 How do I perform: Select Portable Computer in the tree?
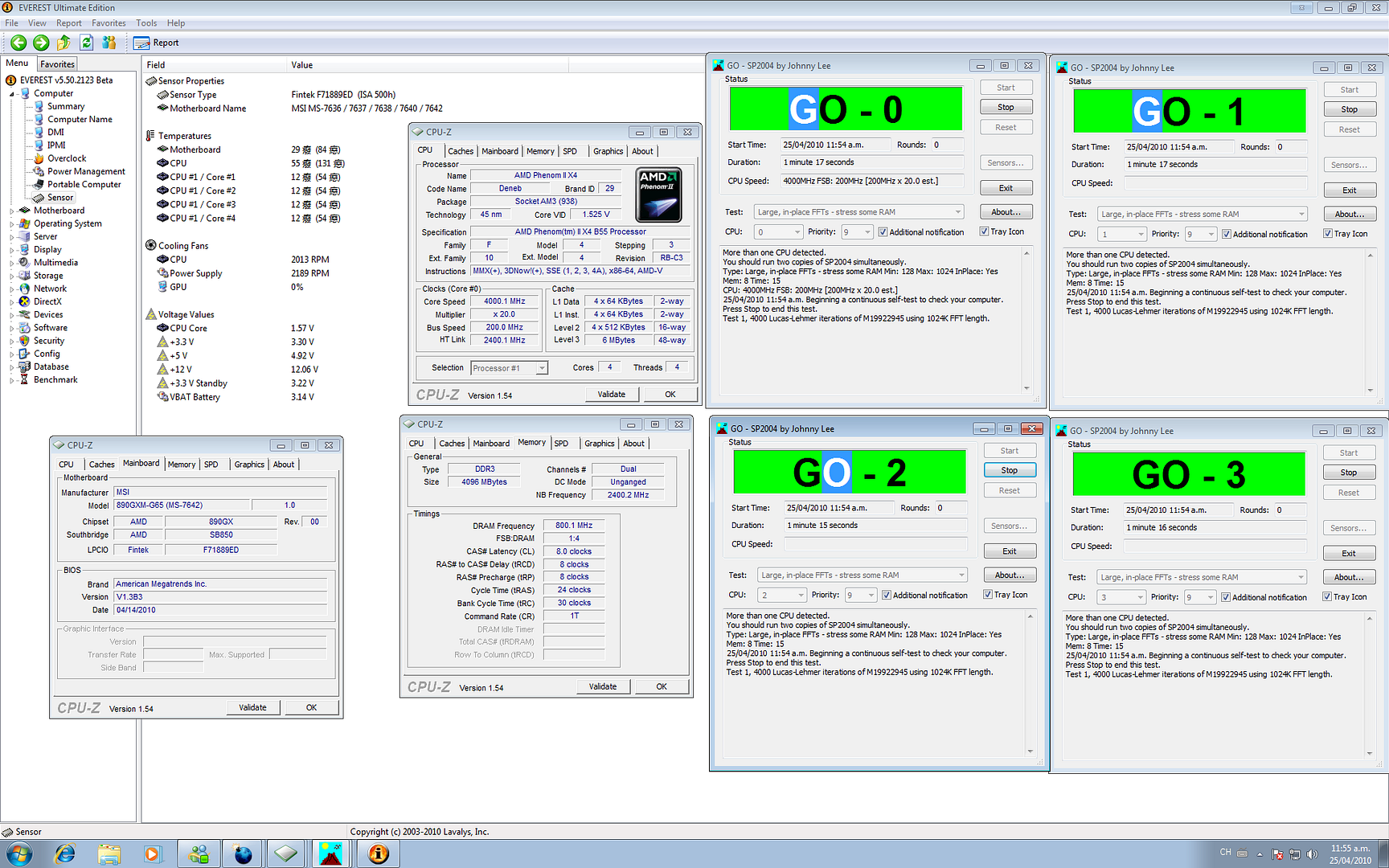[84, 184]
